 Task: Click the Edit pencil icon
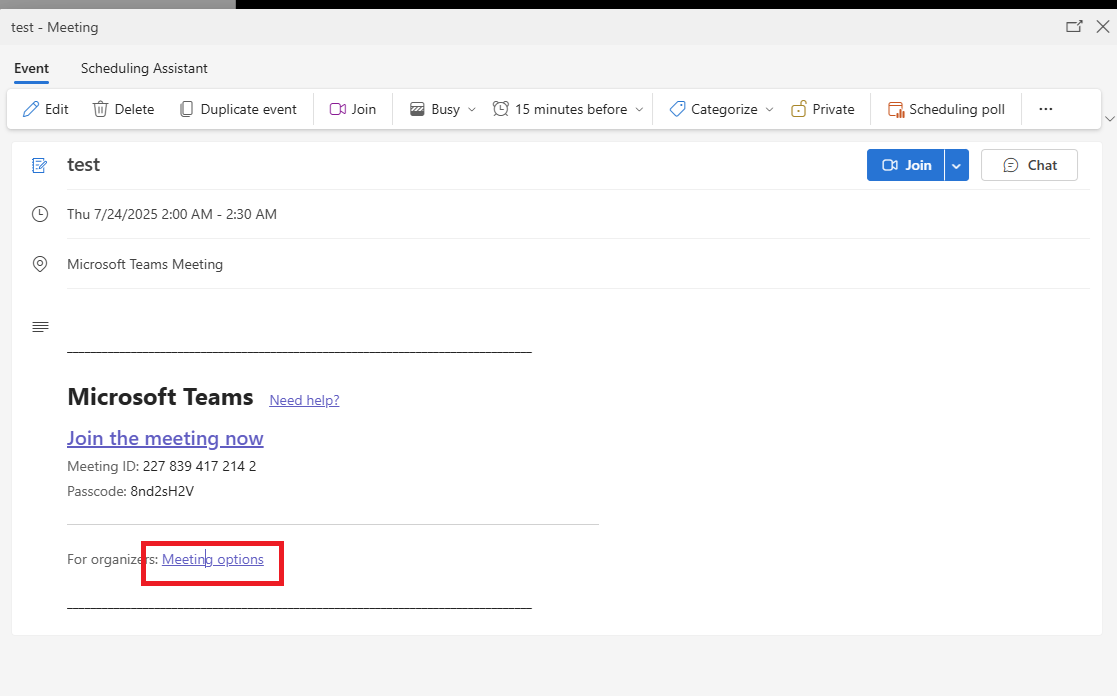coord(31,109)
